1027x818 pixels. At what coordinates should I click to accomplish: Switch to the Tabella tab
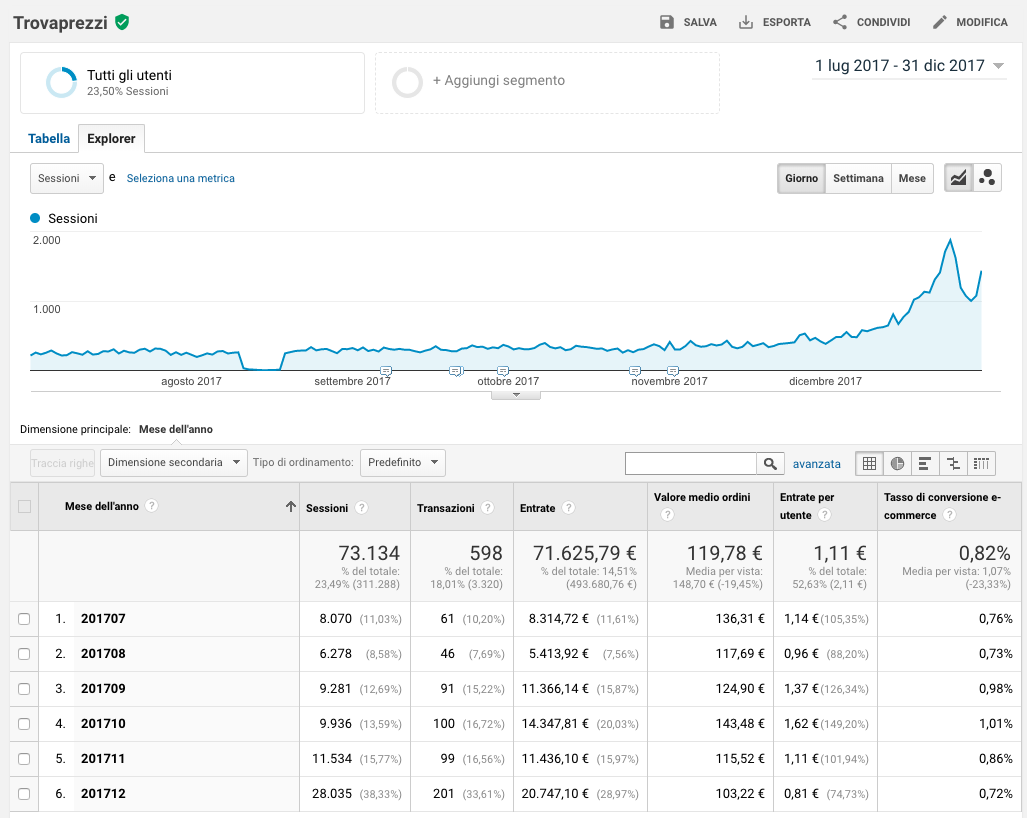point(49,138)
